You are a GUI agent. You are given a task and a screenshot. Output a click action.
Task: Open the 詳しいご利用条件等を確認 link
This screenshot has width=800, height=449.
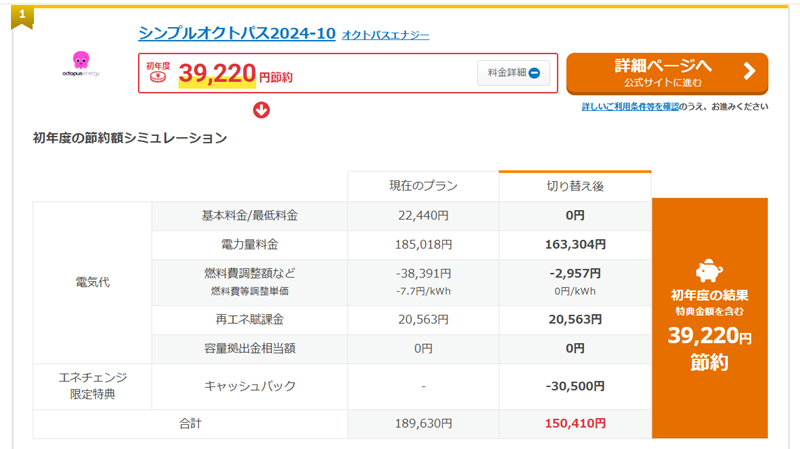pyautogui.click(x=630, y=106)
